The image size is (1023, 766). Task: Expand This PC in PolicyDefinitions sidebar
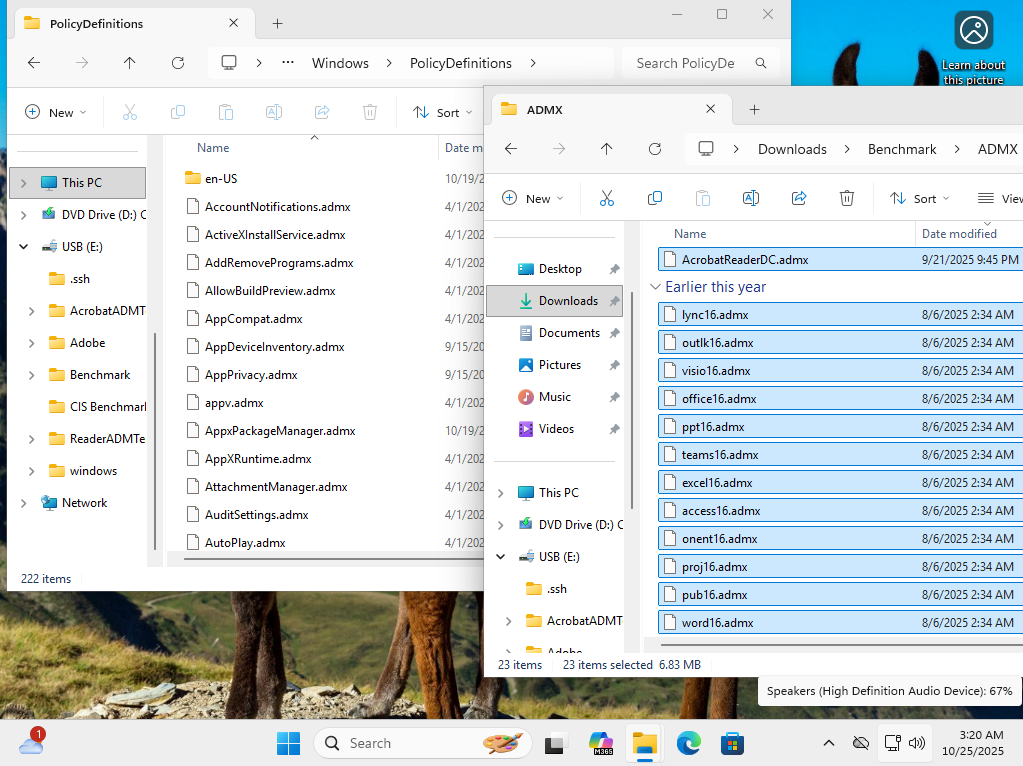coord(23,183)
